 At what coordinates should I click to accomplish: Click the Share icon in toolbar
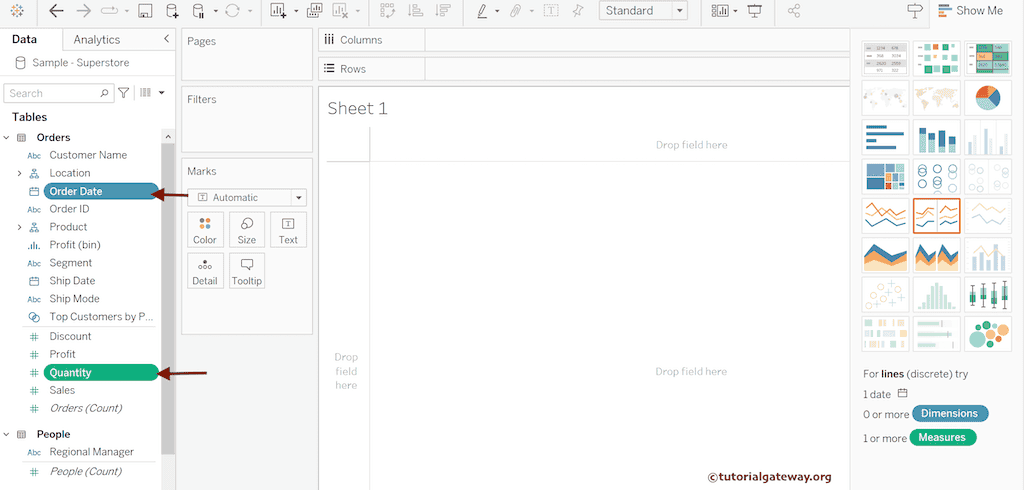[794, 11]
